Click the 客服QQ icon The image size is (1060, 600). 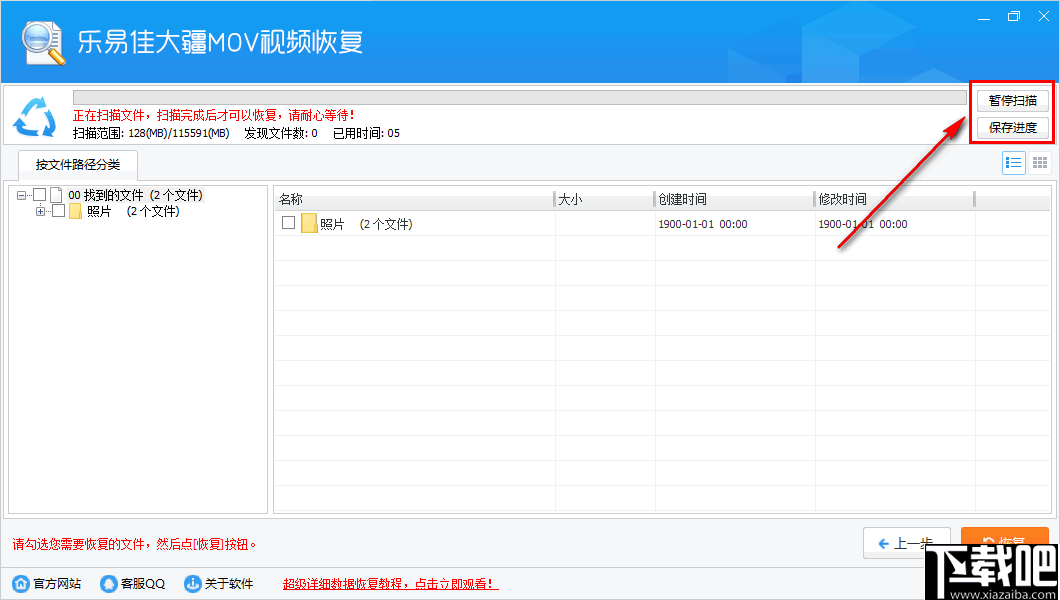click(x=108, y=583)
